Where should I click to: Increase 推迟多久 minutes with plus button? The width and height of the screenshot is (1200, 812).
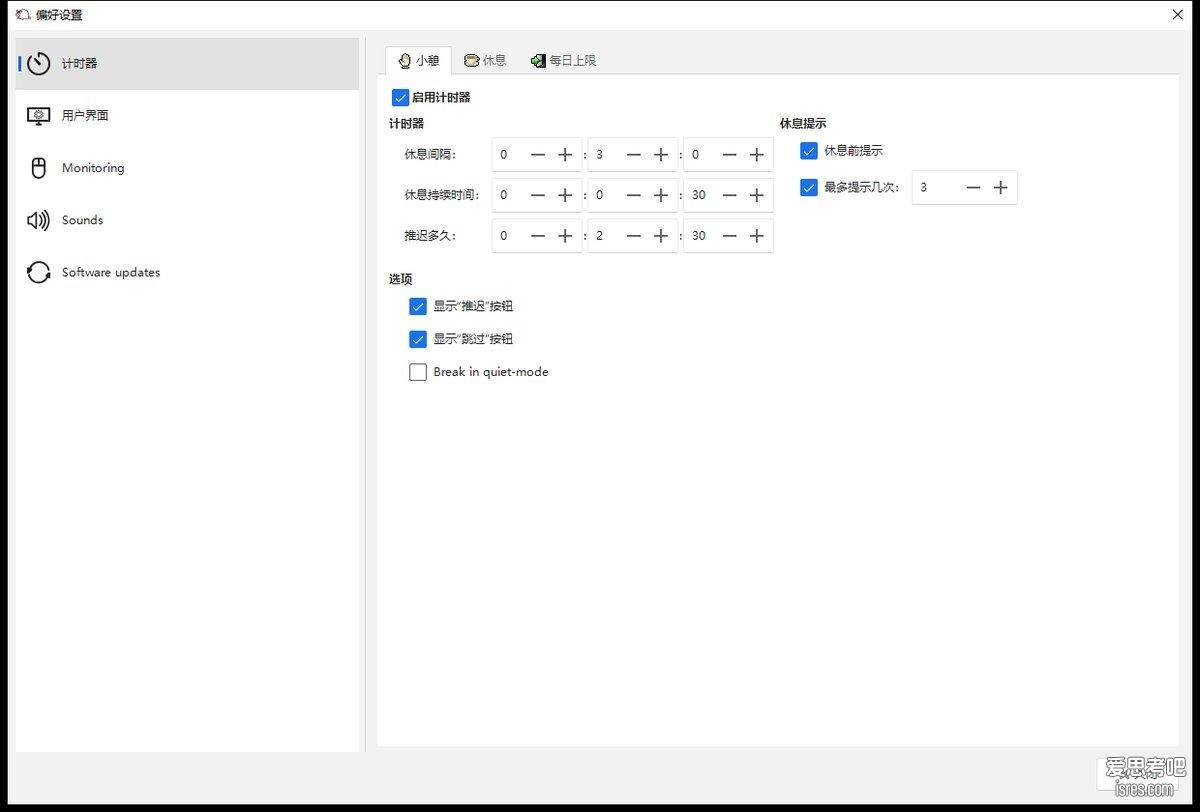click(x=661, y=236)
